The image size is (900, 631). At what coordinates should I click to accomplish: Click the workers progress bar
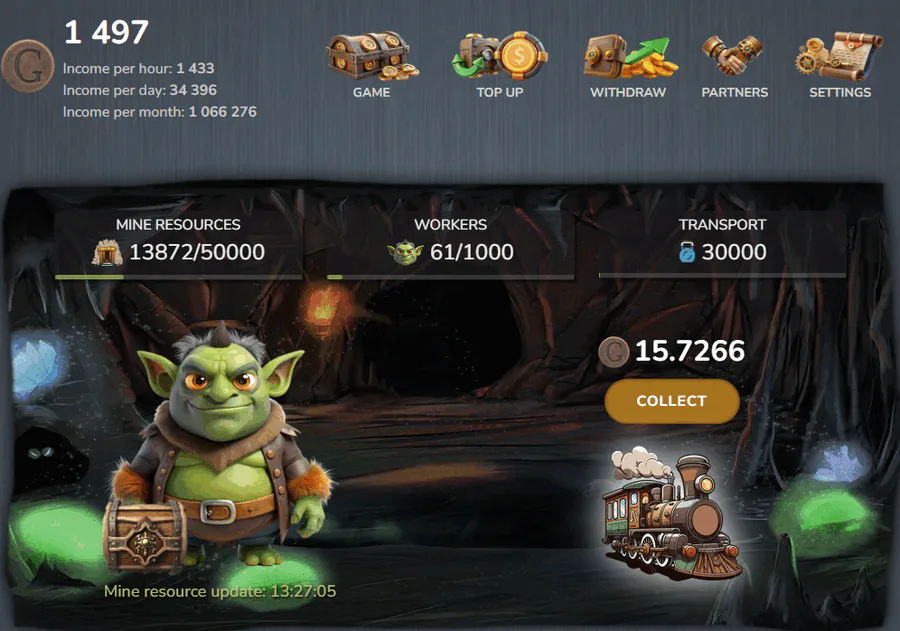pyautogui.click(x=451, y=277)
